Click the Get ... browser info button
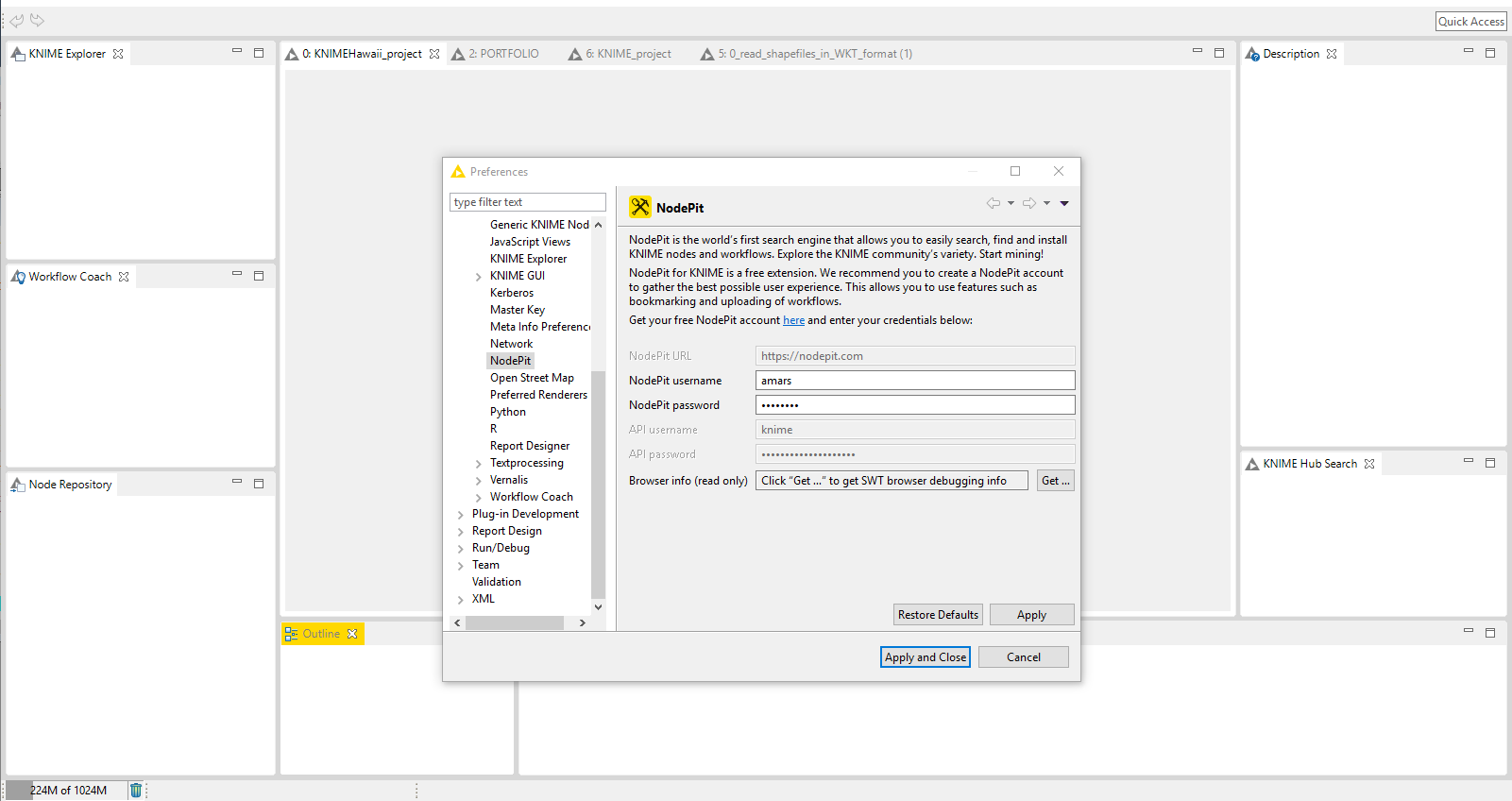Image resolution: width=1512 pixels, height=801 pixels. 1056,481
